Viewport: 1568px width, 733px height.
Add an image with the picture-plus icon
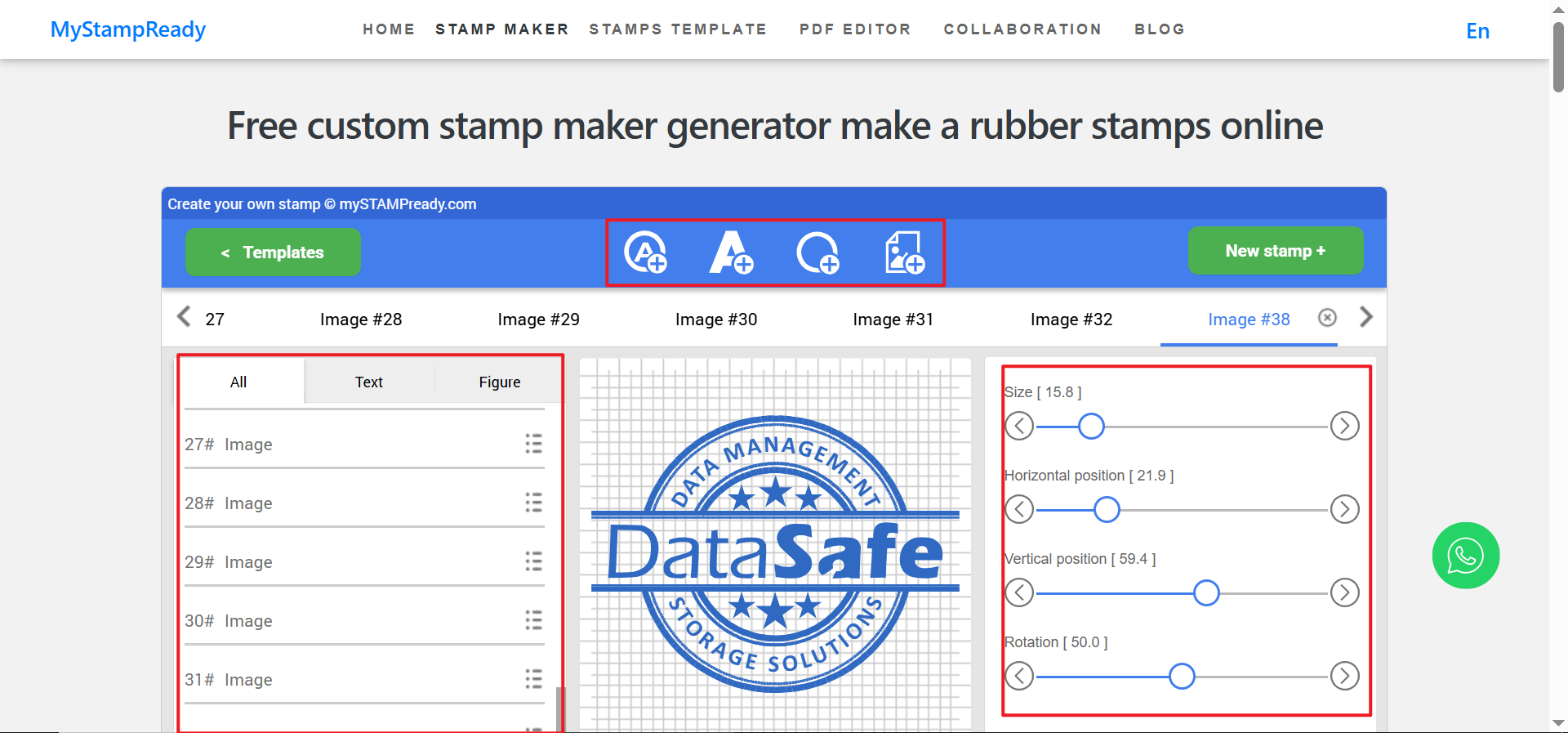click(905, 252)
